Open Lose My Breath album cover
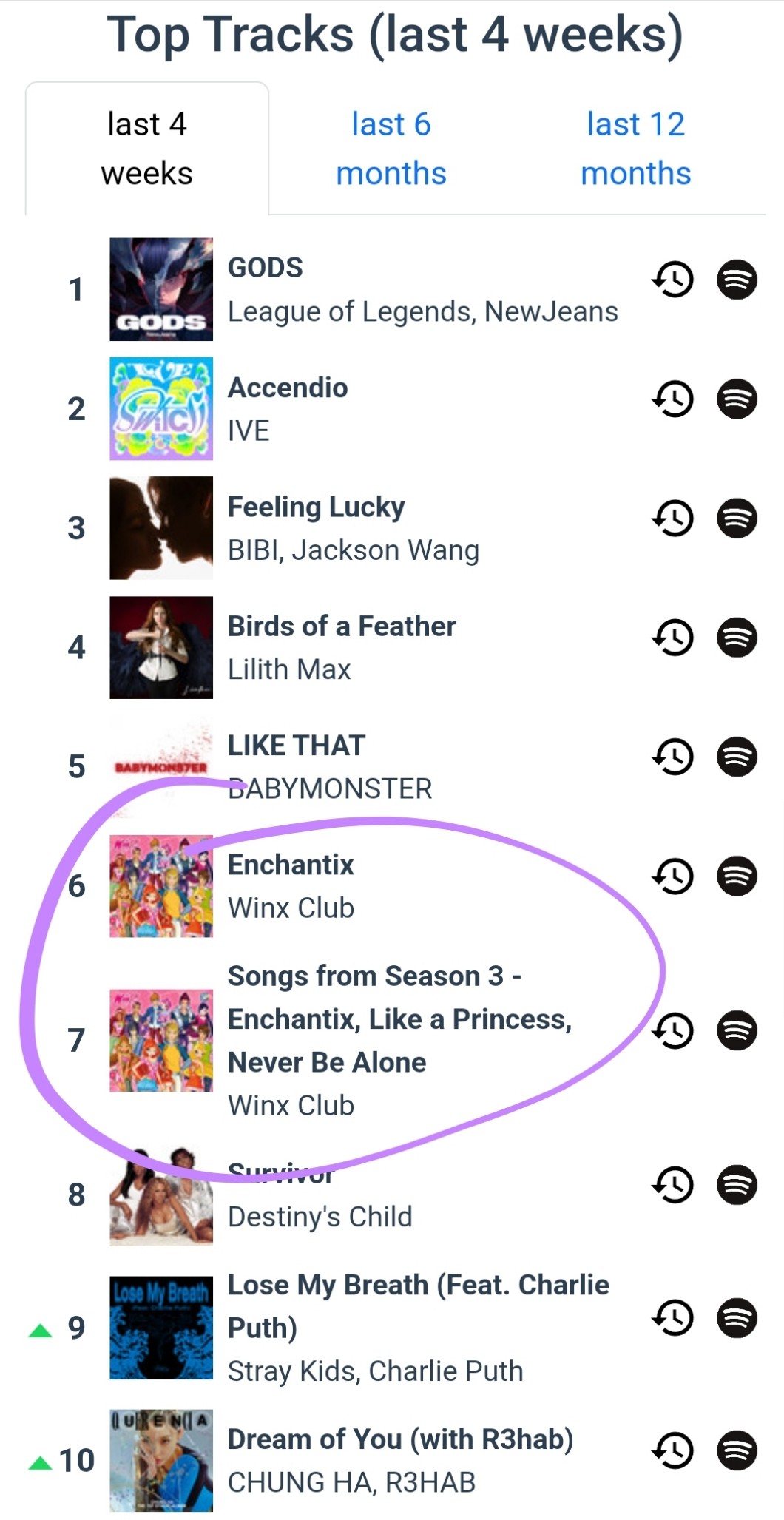The width and height of the screenshot is (784, 1520). point(161,1328)
